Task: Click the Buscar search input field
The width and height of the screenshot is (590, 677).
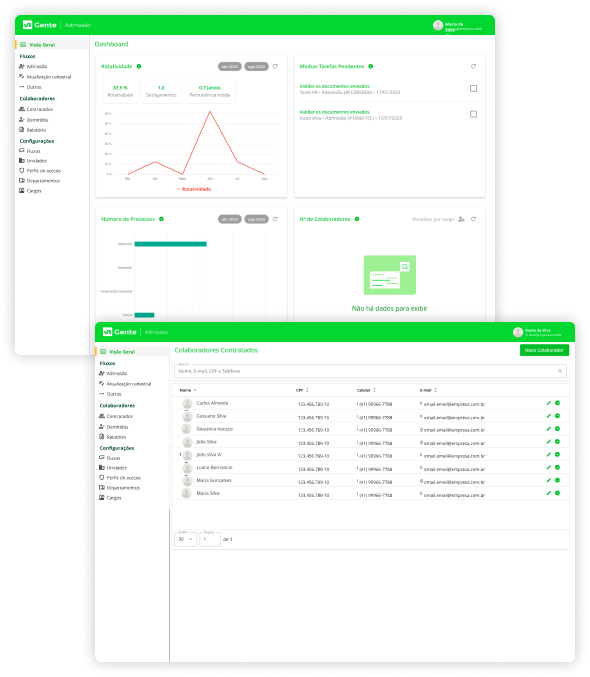Action: point(370,371)
